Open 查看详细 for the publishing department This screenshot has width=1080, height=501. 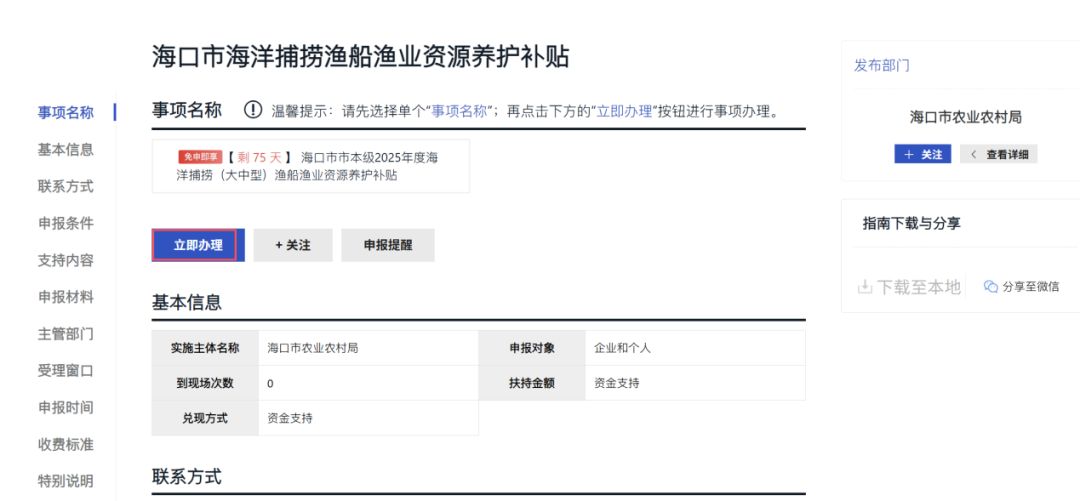pos(999,154)
